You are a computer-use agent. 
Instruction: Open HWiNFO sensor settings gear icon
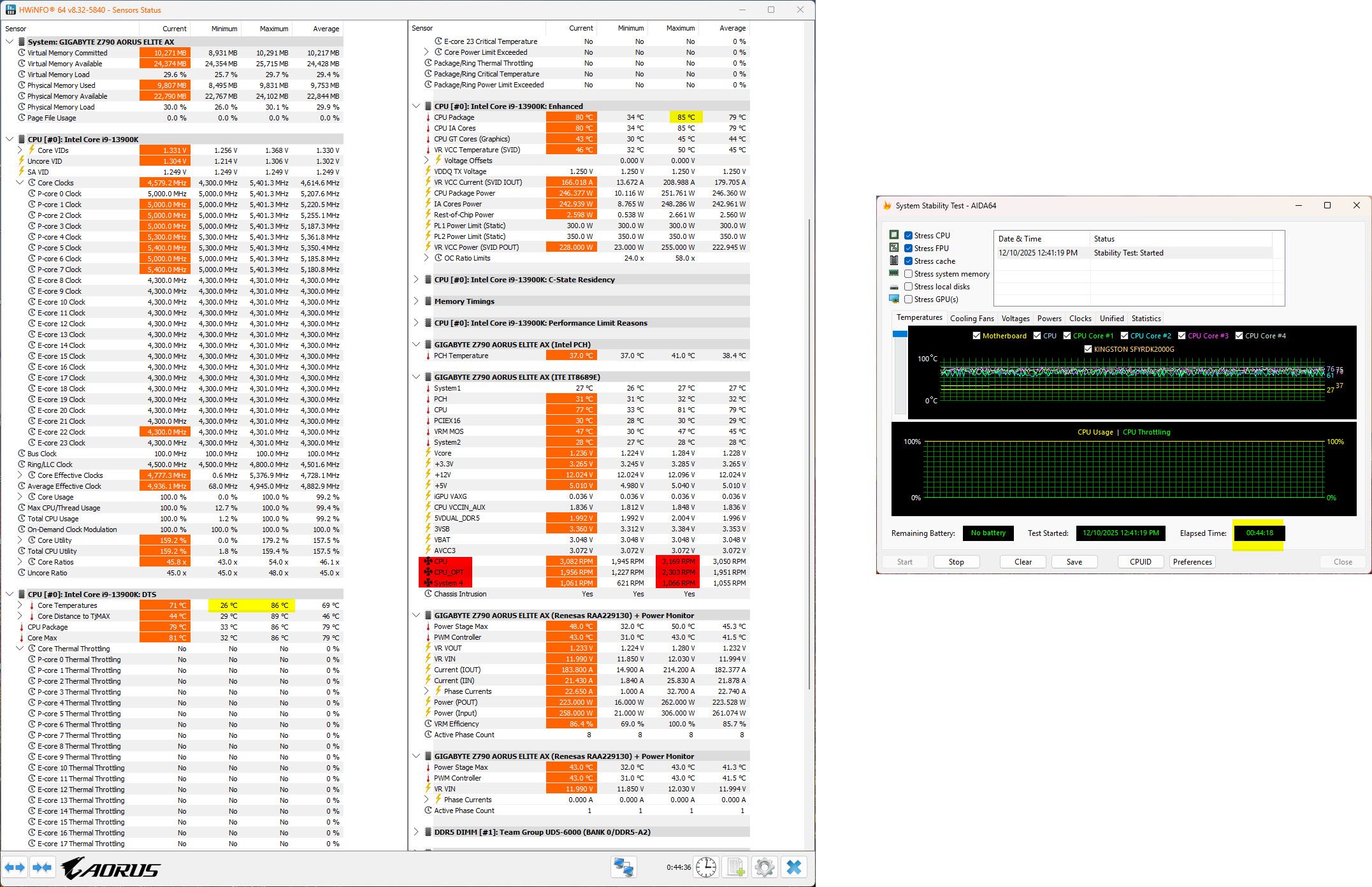click(x=764, y=867)
